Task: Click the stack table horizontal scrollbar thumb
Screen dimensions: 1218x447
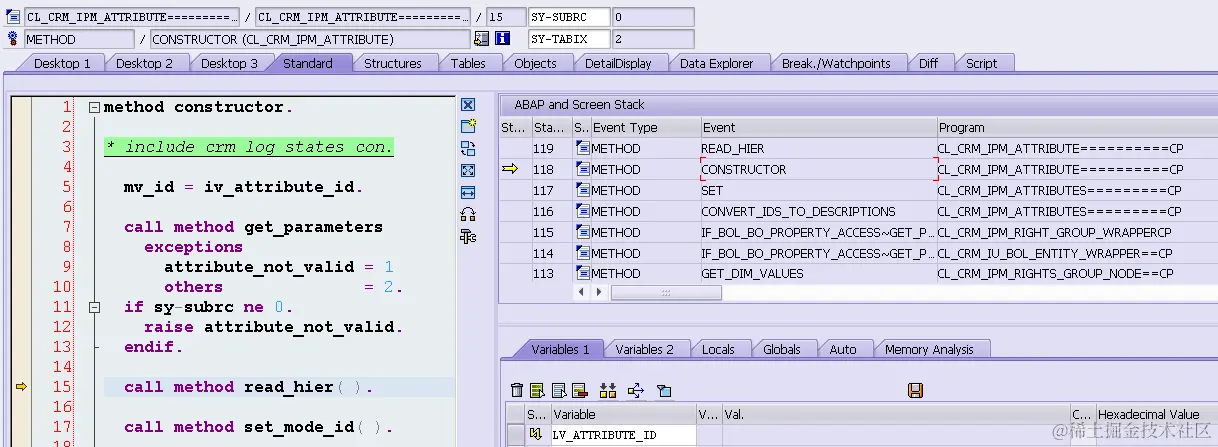Action: (666, 292)
